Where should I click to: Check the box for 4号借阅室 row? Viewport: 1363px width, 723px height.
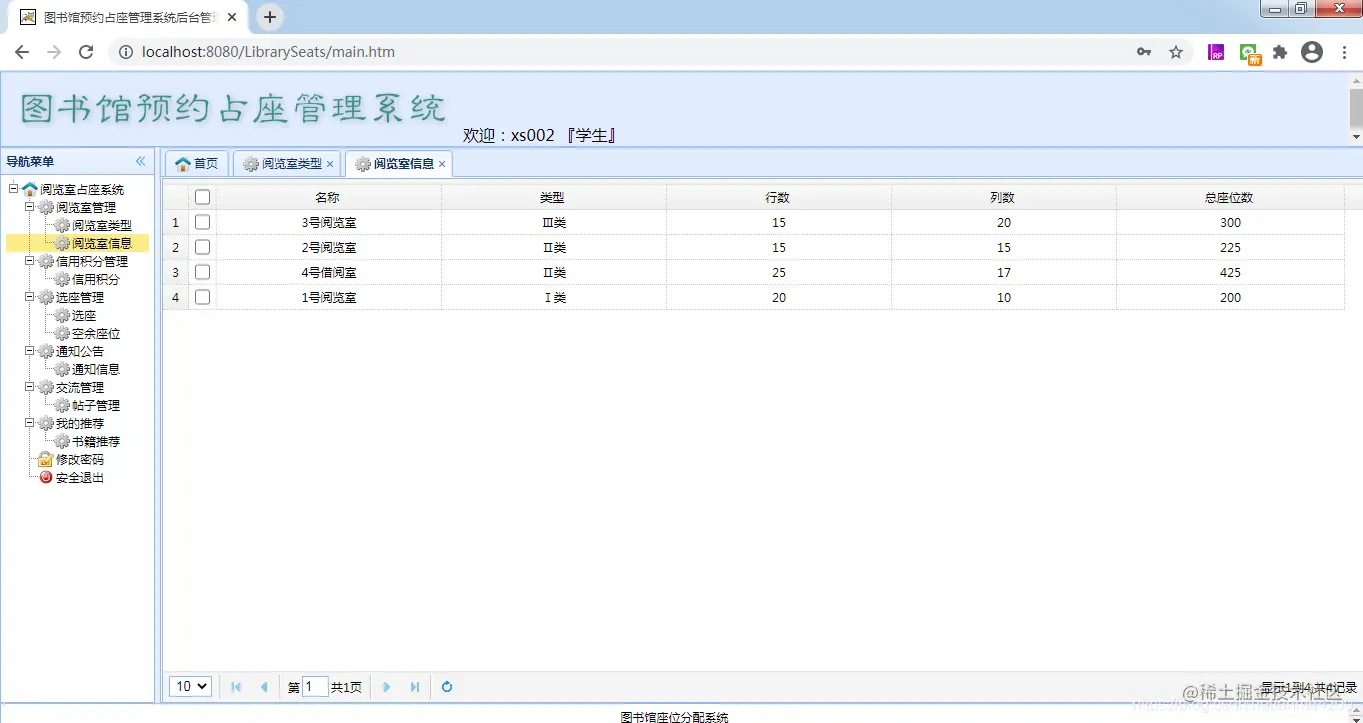[x=202, y=272]
